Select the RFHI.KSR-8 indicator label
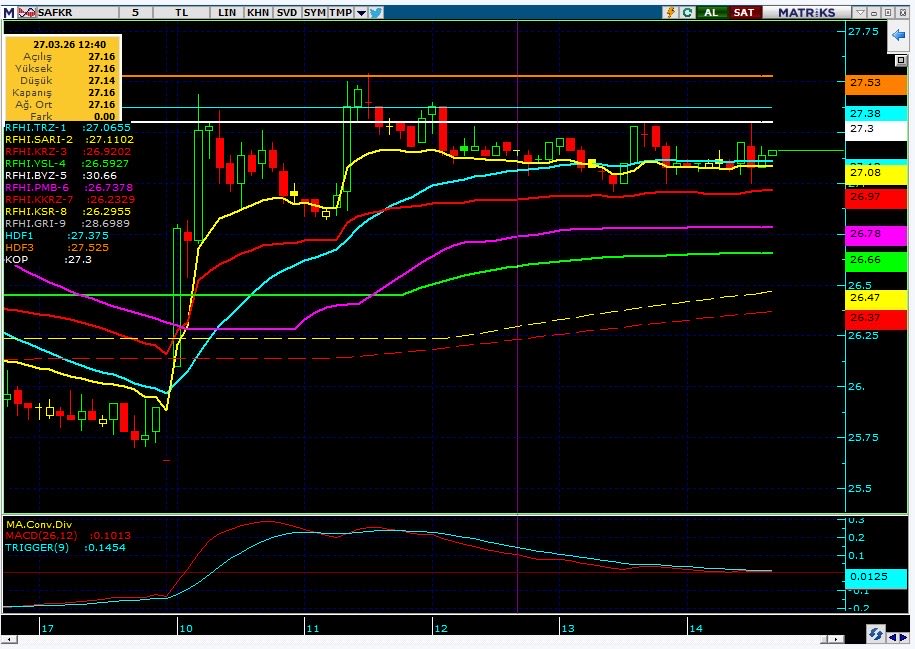915x649 pixels. [x=36, y=211]
